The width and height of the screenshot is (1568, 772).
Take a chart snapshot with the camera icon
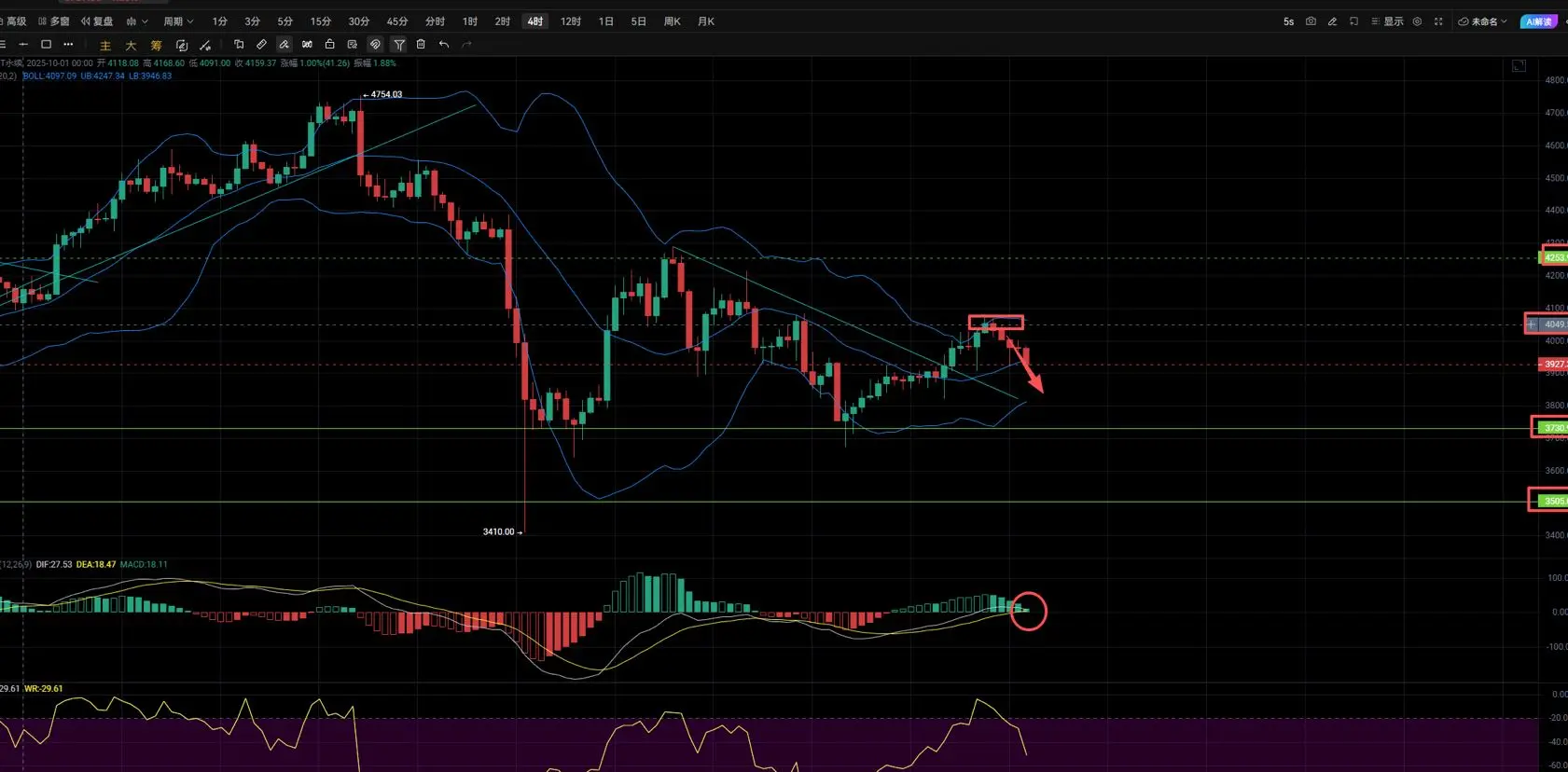(1311, 21)
